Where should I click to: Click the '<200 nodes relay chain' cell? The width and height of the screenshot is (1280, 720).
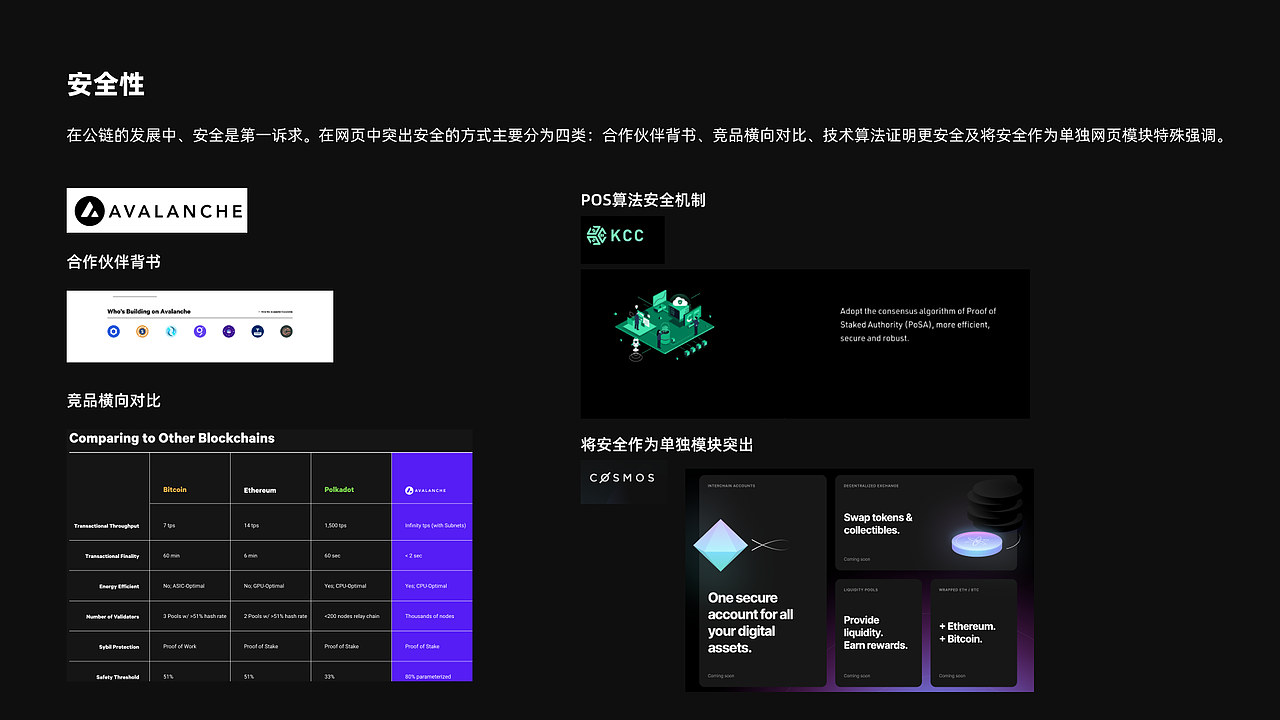coord(352,616)
